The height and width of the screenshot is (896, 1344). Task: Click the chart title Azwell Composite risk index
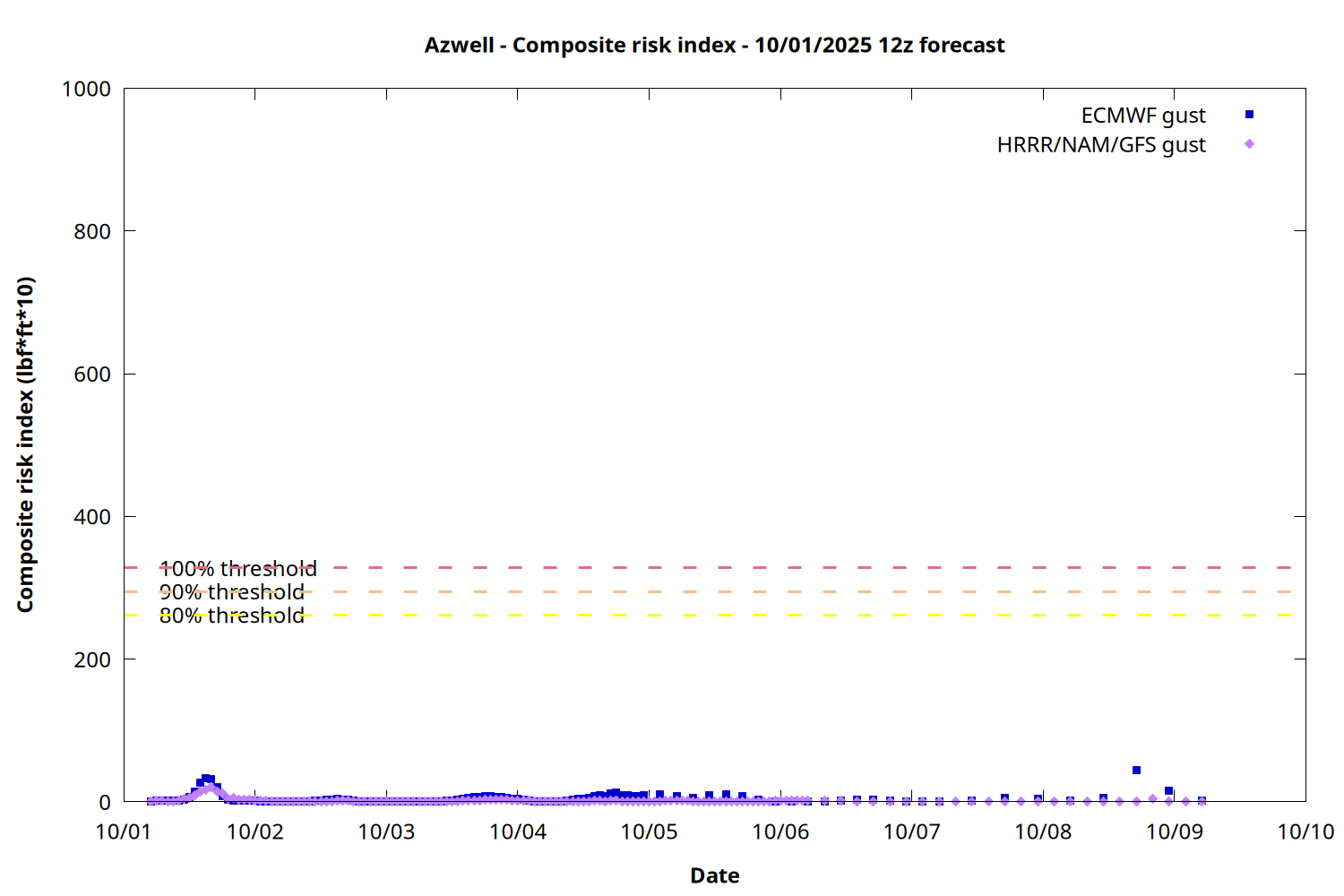[x=714, y=45]
